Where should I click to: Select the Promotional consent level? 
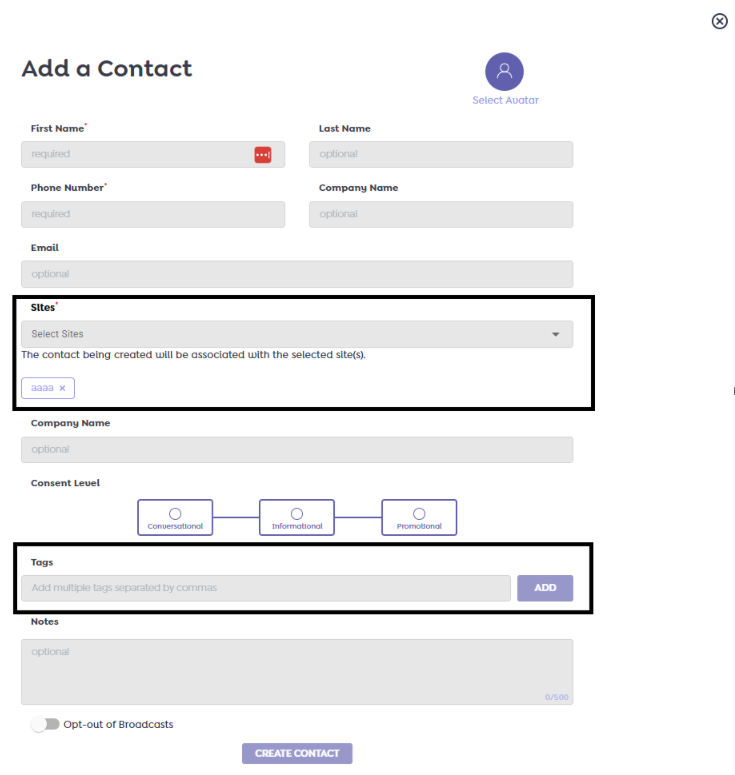pos(419,517)
